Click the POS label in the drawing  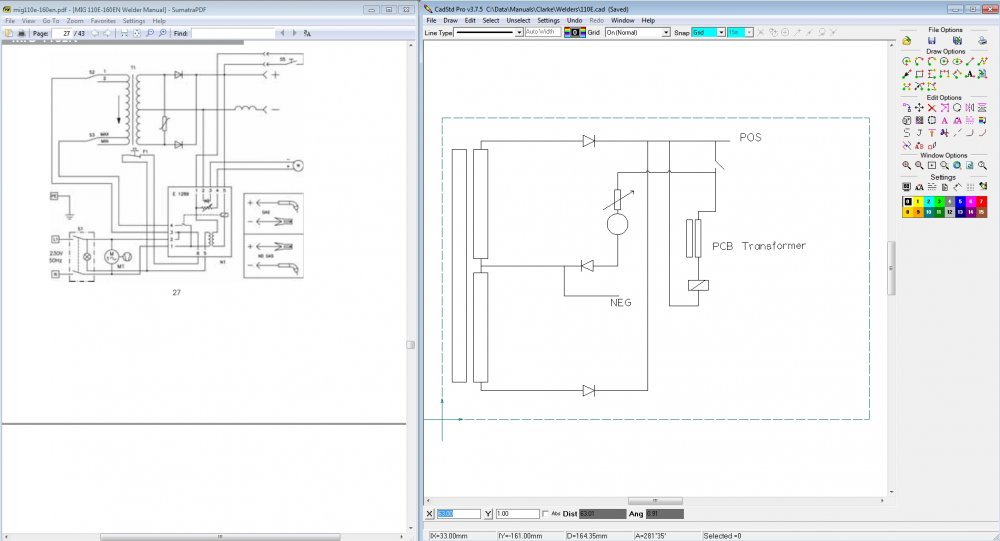click(750, 137)
